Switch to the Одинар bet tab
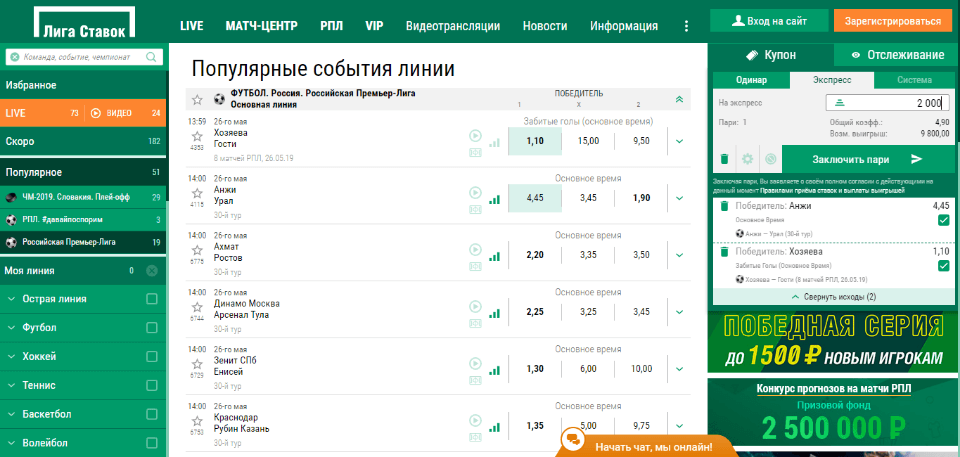 [751, 80]
